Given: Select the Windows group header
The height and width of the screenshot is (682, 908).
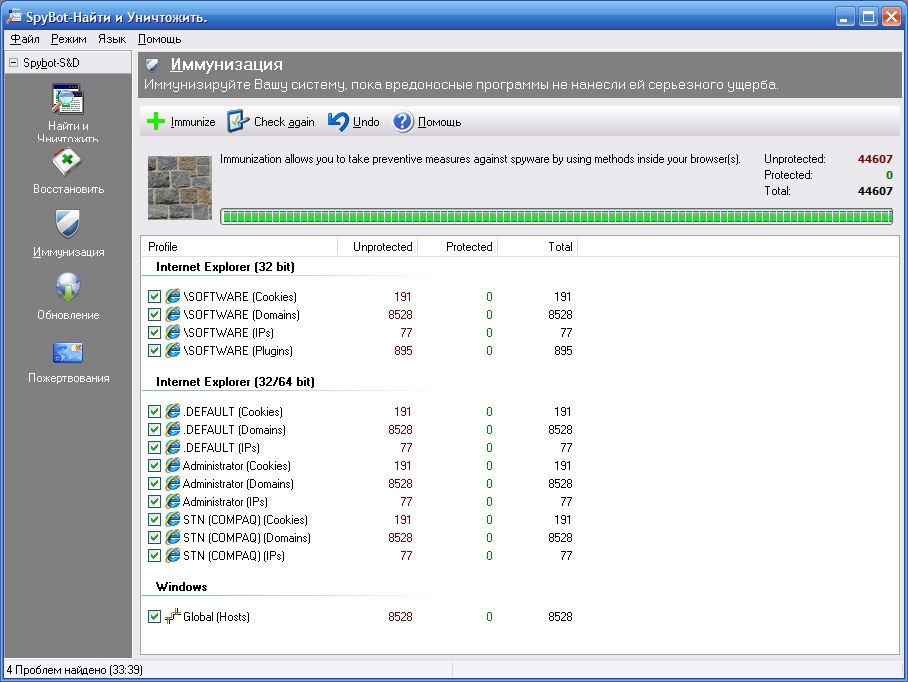Looking at the screenshot, I should (181, 586).
